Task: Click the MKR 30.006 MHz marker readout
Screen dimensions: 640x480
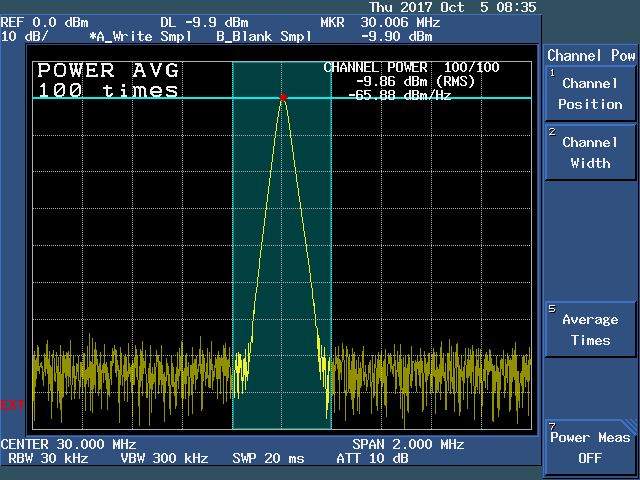Action: click(x=380, y=22)
